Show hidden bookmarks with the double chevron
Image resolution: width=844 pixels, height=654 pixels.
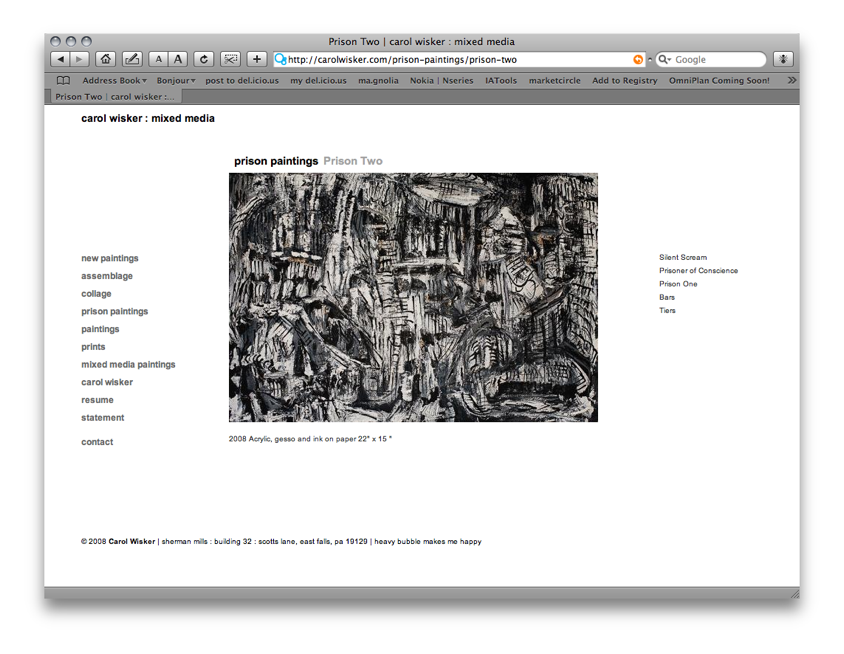click(x=791, y=80)
